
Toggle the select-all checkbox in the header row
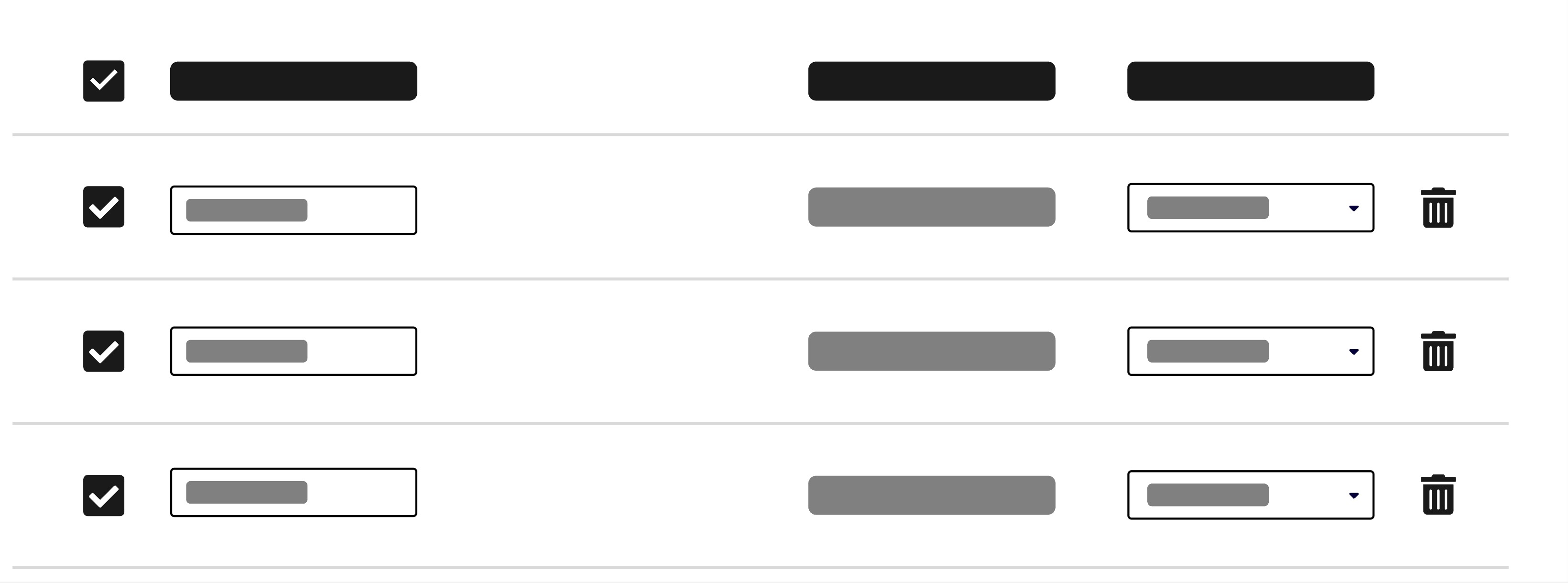pyautogui.click(x=104, y=81)
